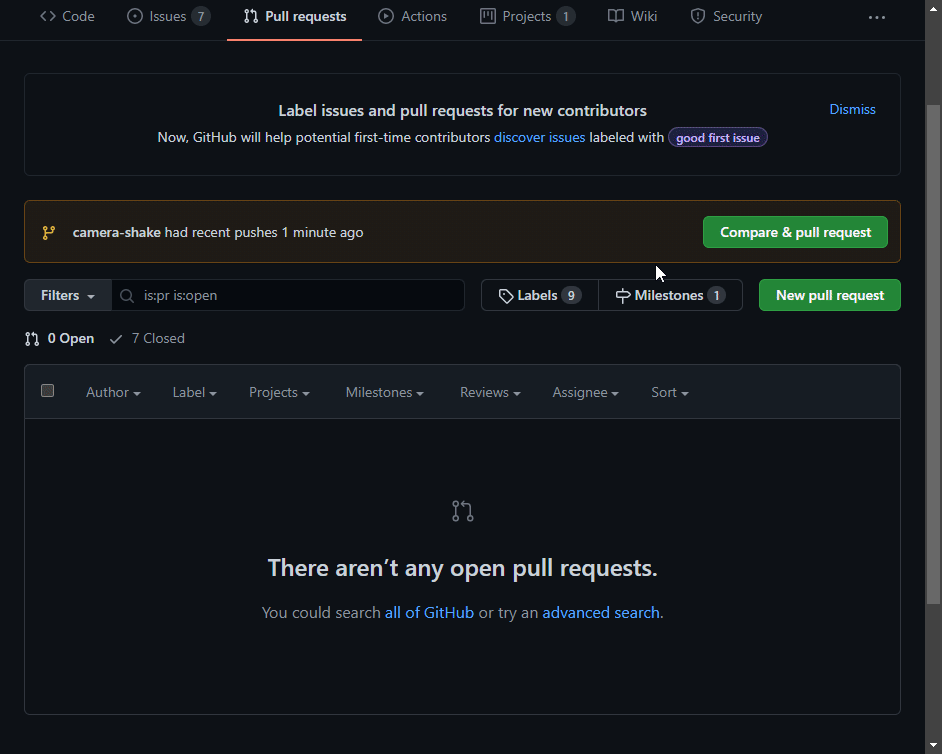This screenshot has height=754, width=942.
Task: Click Compare & pull request button
Action: click(795, 232)
